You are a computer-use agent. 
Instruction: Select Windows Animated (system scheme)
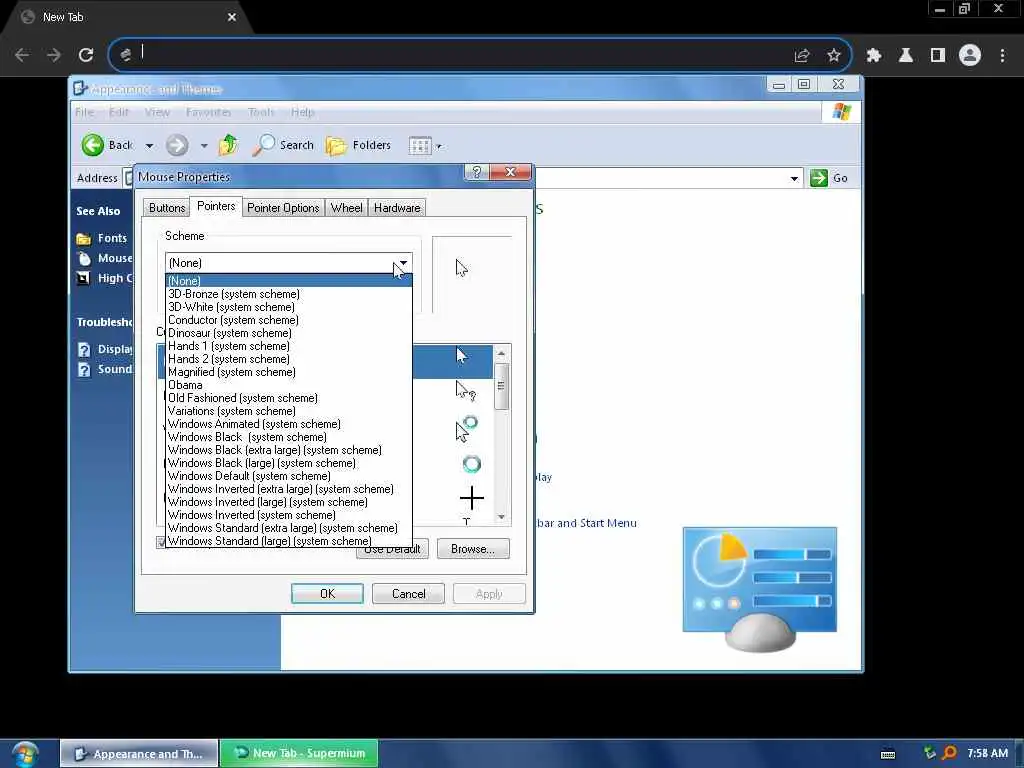point(288,424)
